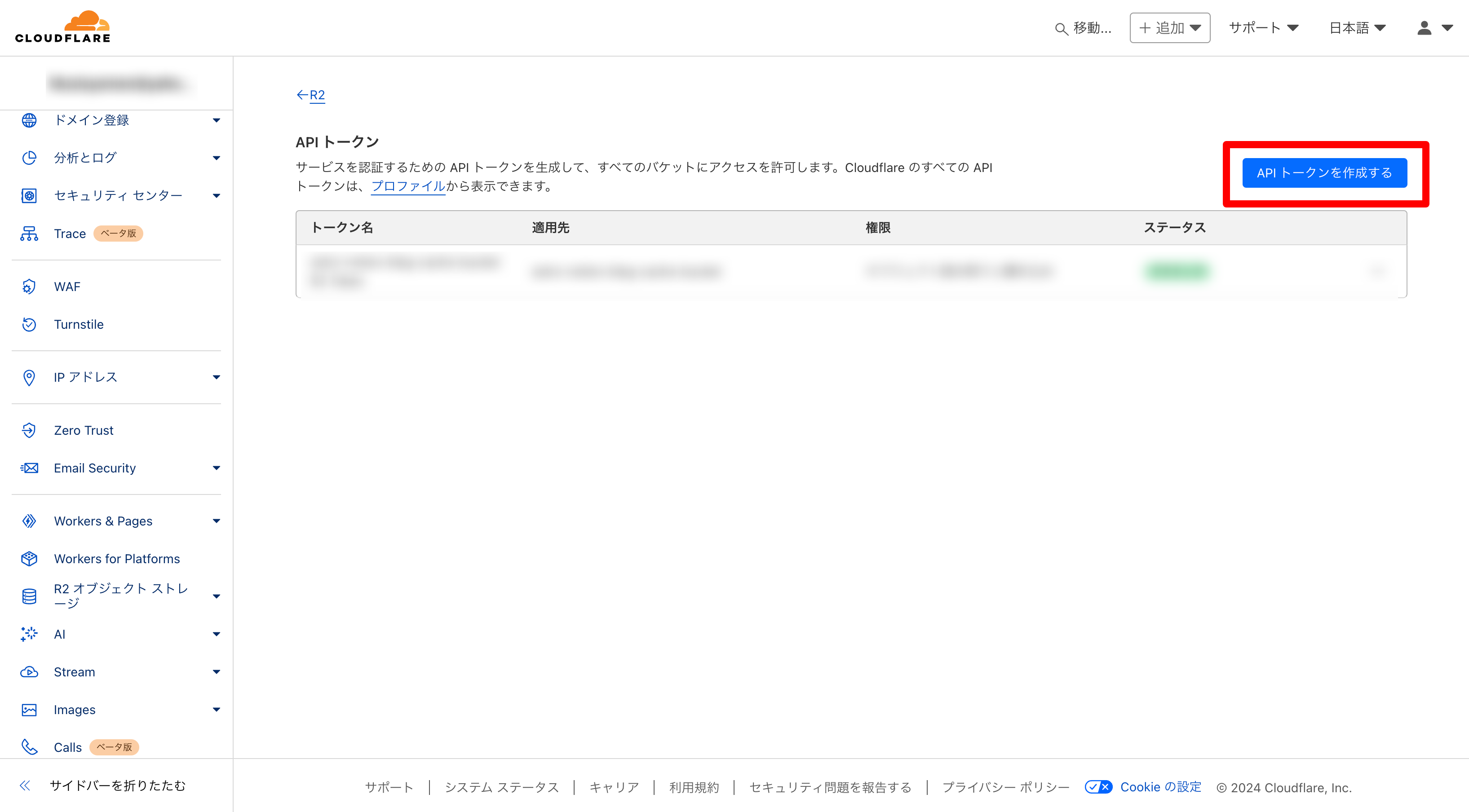Click the Turnstile icon
Screen dimensions: 1469x812
click(x=29, y=324)
